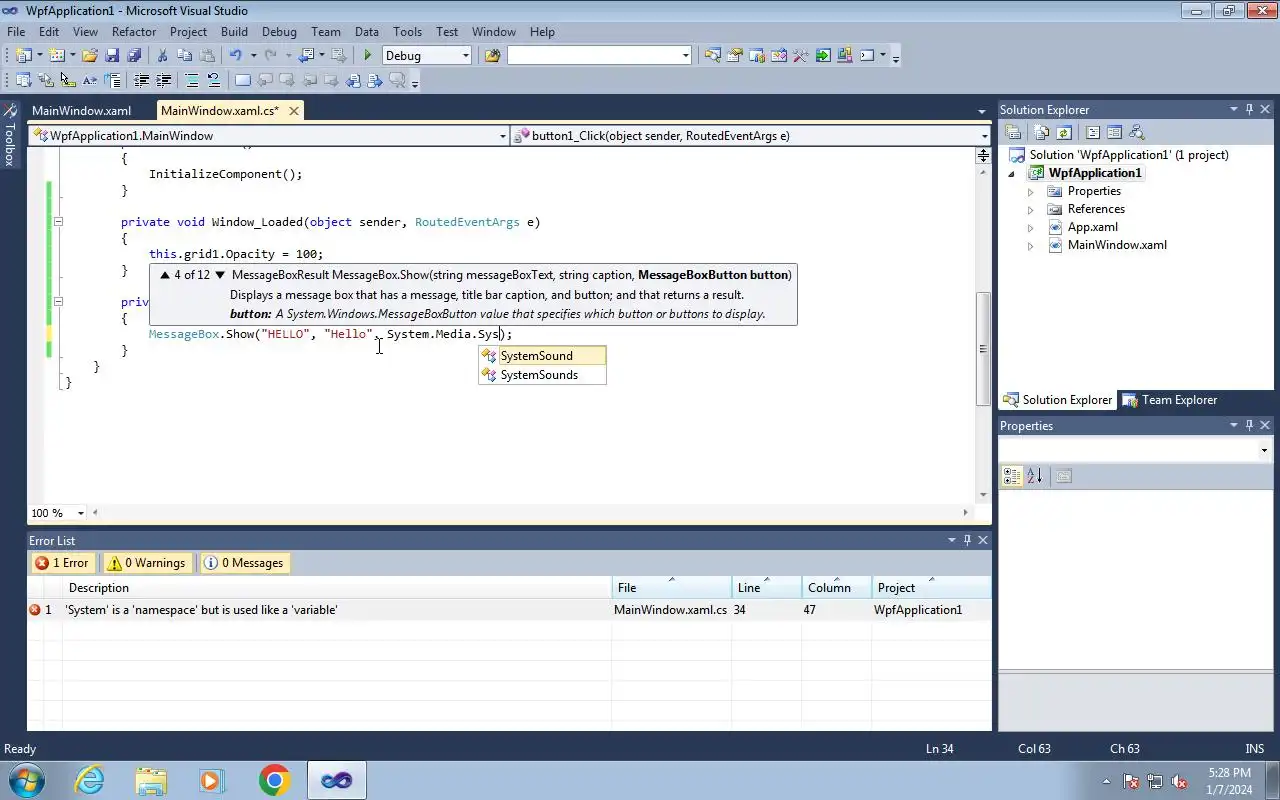Screen dimensions: 1280x800
Task: Click the Toolbox hammer-and-wrench toolbar icon
Action: click(x=800, y=56)
